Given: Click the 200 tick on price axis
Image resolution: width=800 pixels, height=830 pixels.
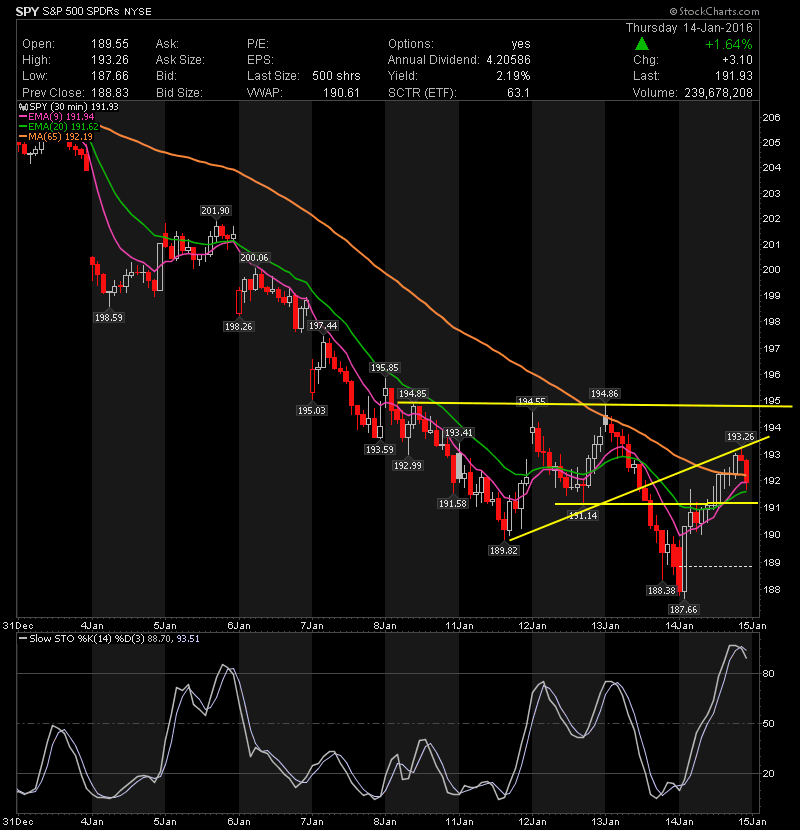Looking at the screenshot, I should click(x=771, y=269).
